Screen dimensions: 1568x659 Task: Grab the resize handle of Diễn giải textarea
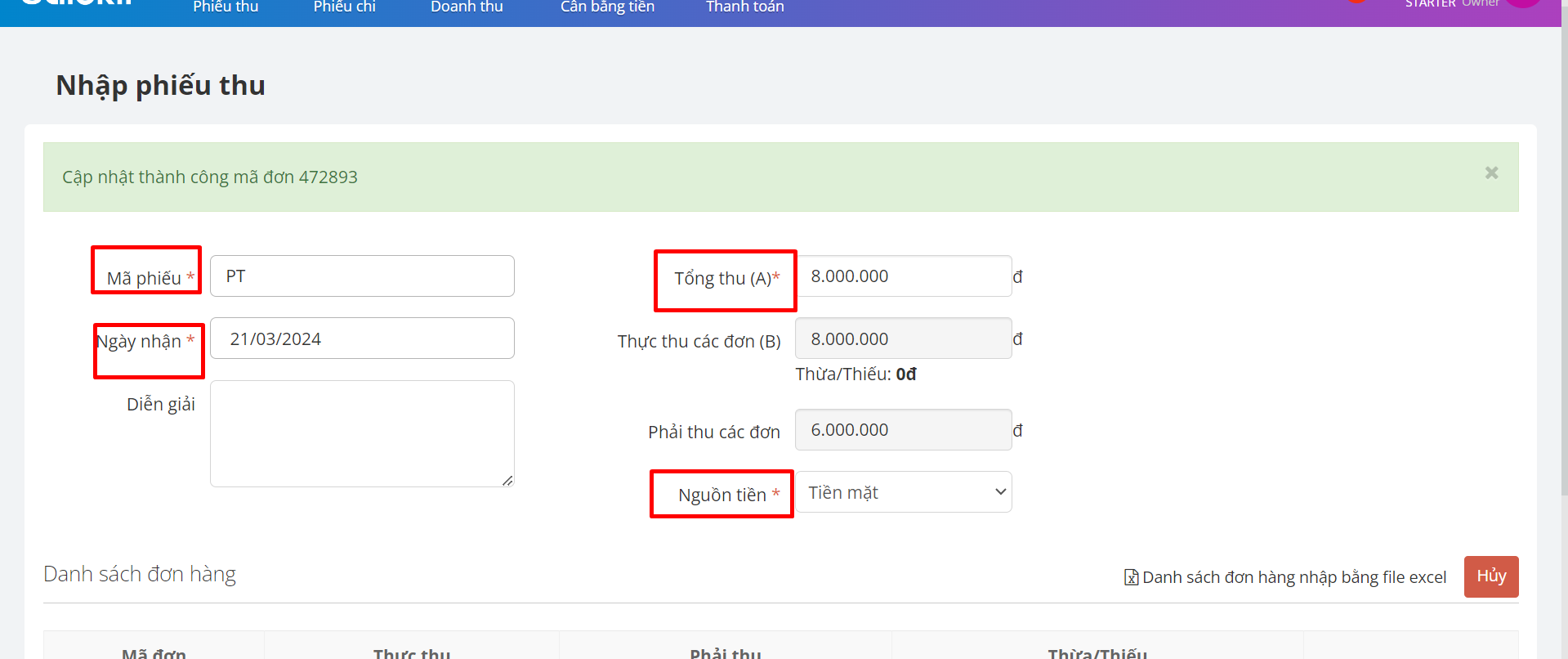507,481
